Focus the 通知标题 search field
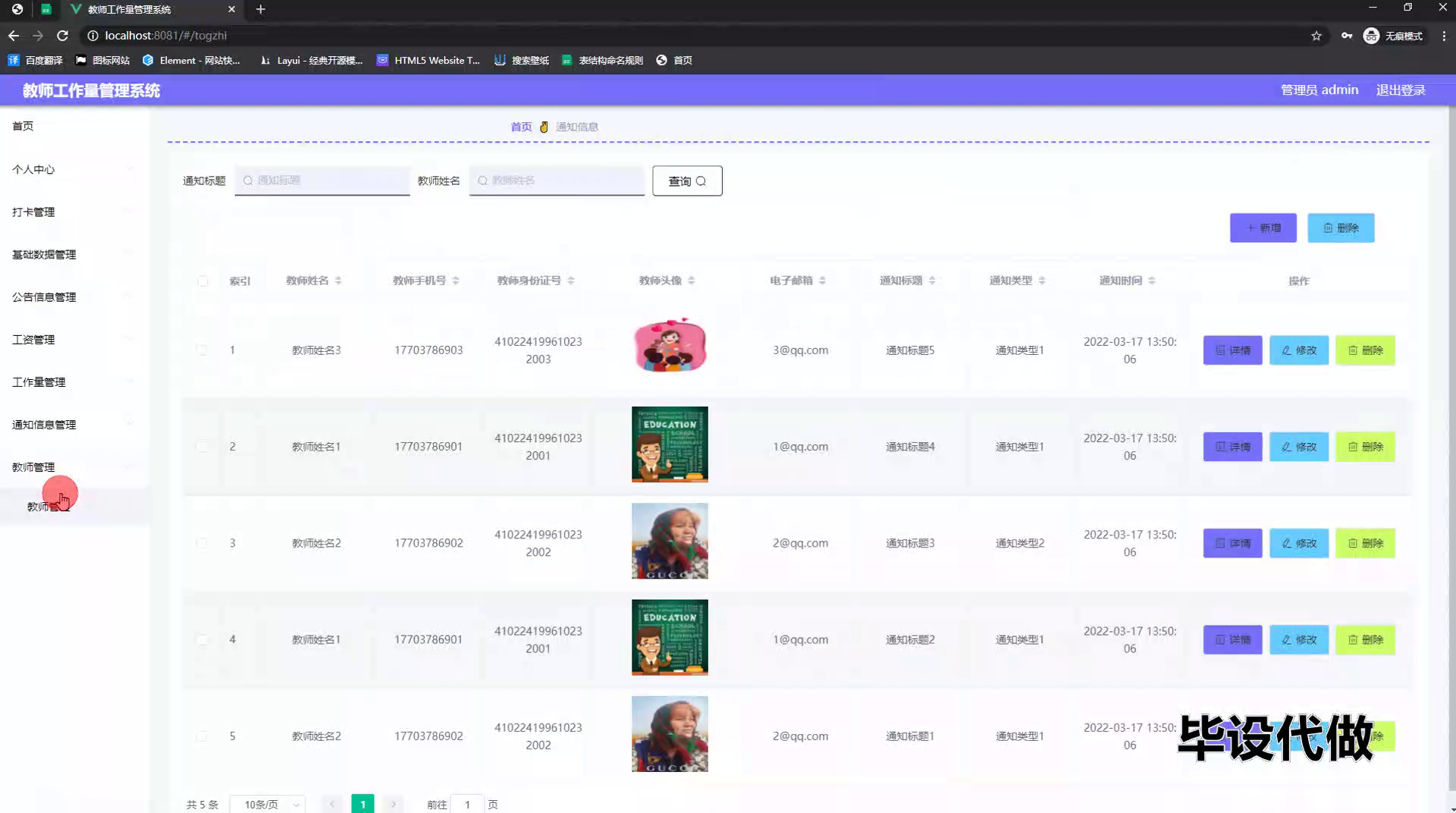 pyautogui.click(x=322, y=180)
